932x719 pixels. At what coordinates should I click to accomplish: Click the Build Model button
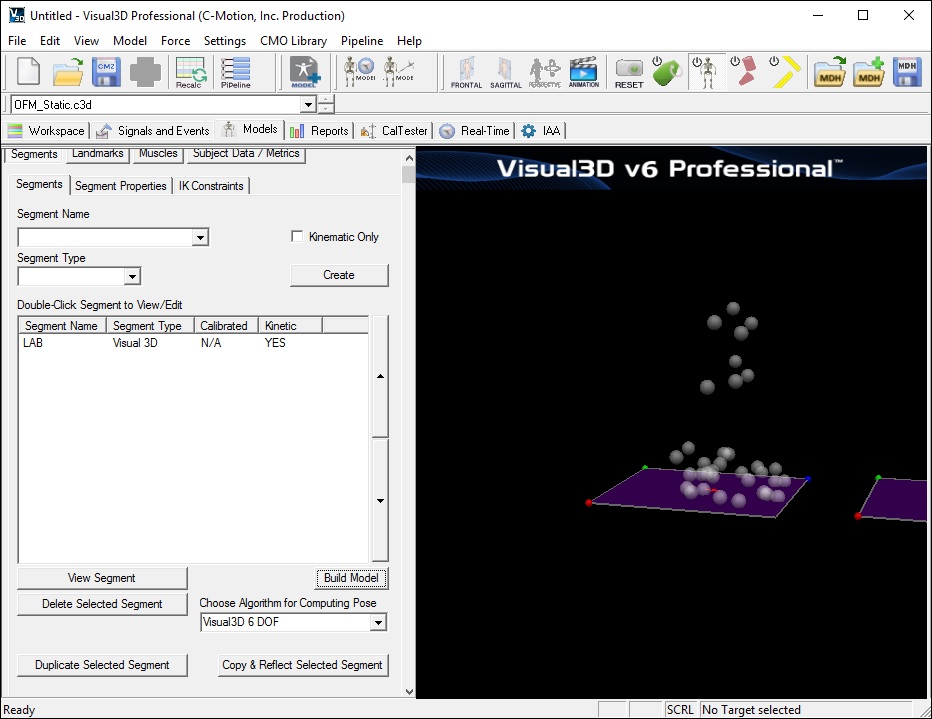351,578
